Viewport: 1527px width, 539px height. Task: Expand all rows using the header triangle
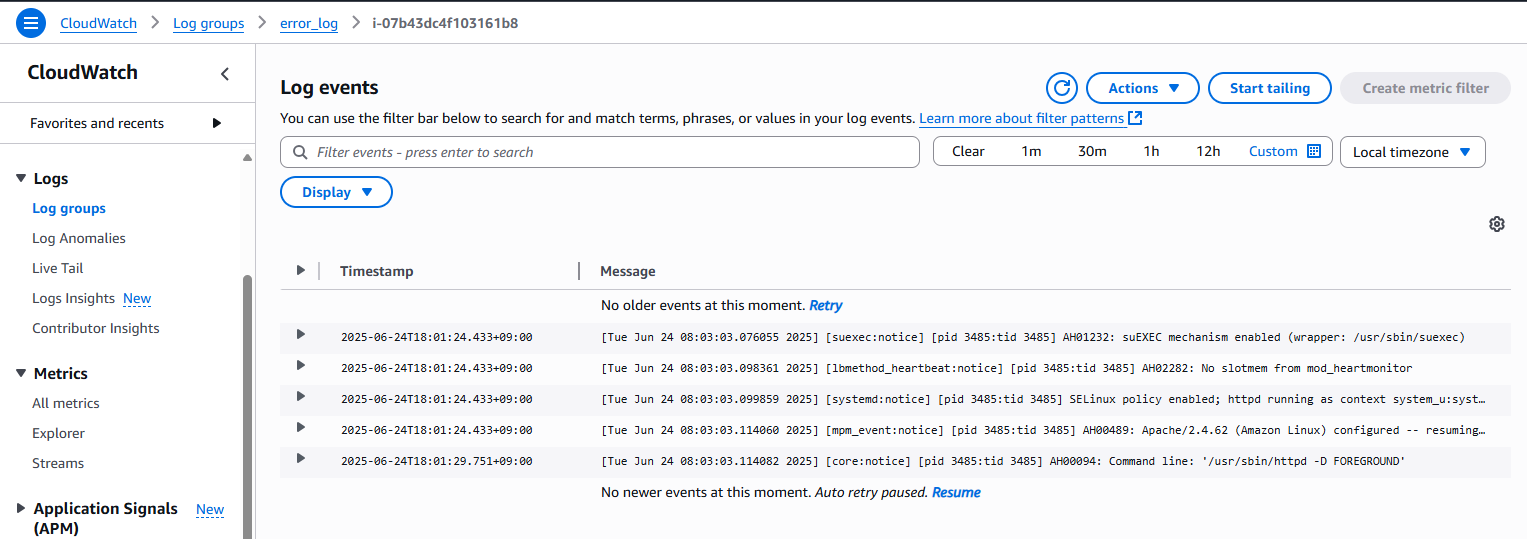pyautogui.click(x=300, y=271)
